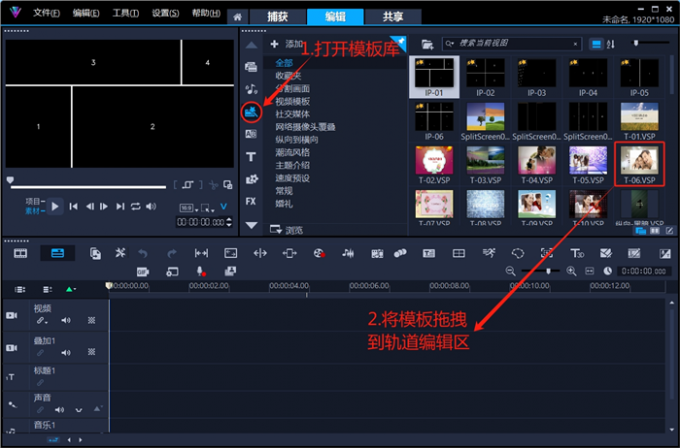Click the microphone voice-over record icon
The width and height of the screenshot is (680, 448).
coord(201,271)
